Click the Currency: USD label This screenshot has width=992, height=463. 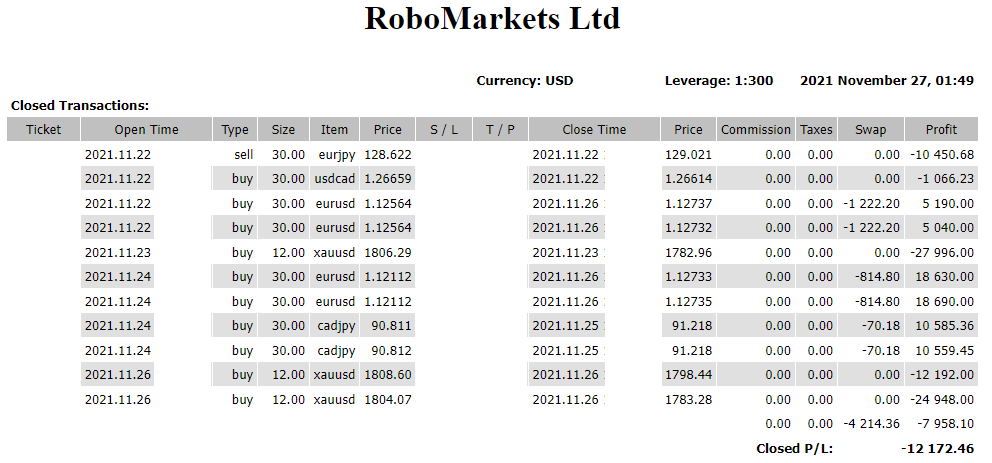(524, 81)
